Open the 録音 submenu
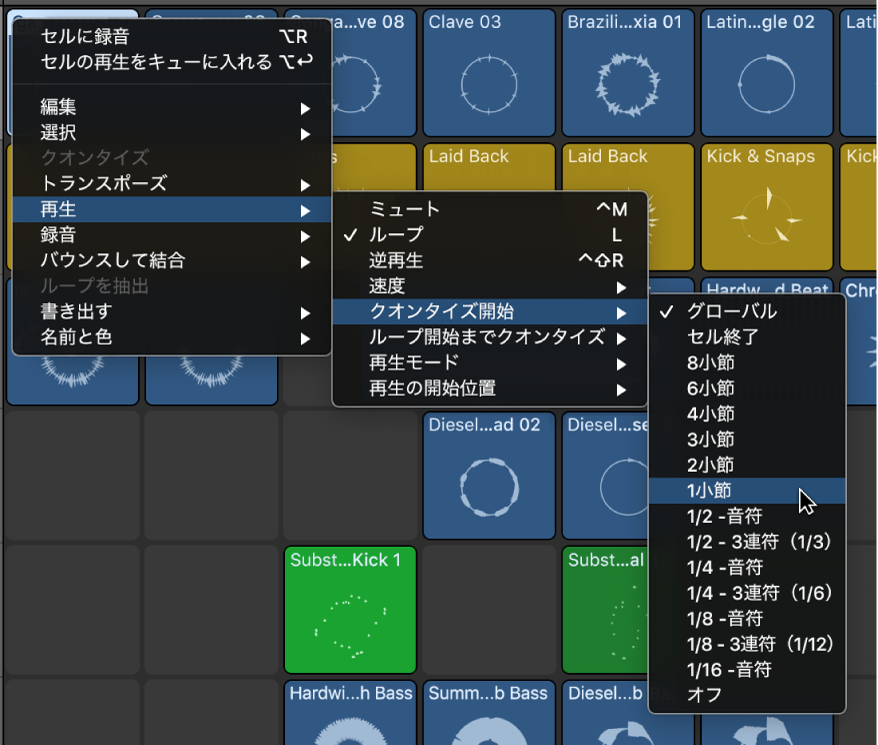The image size is (878, 745). 172,235
